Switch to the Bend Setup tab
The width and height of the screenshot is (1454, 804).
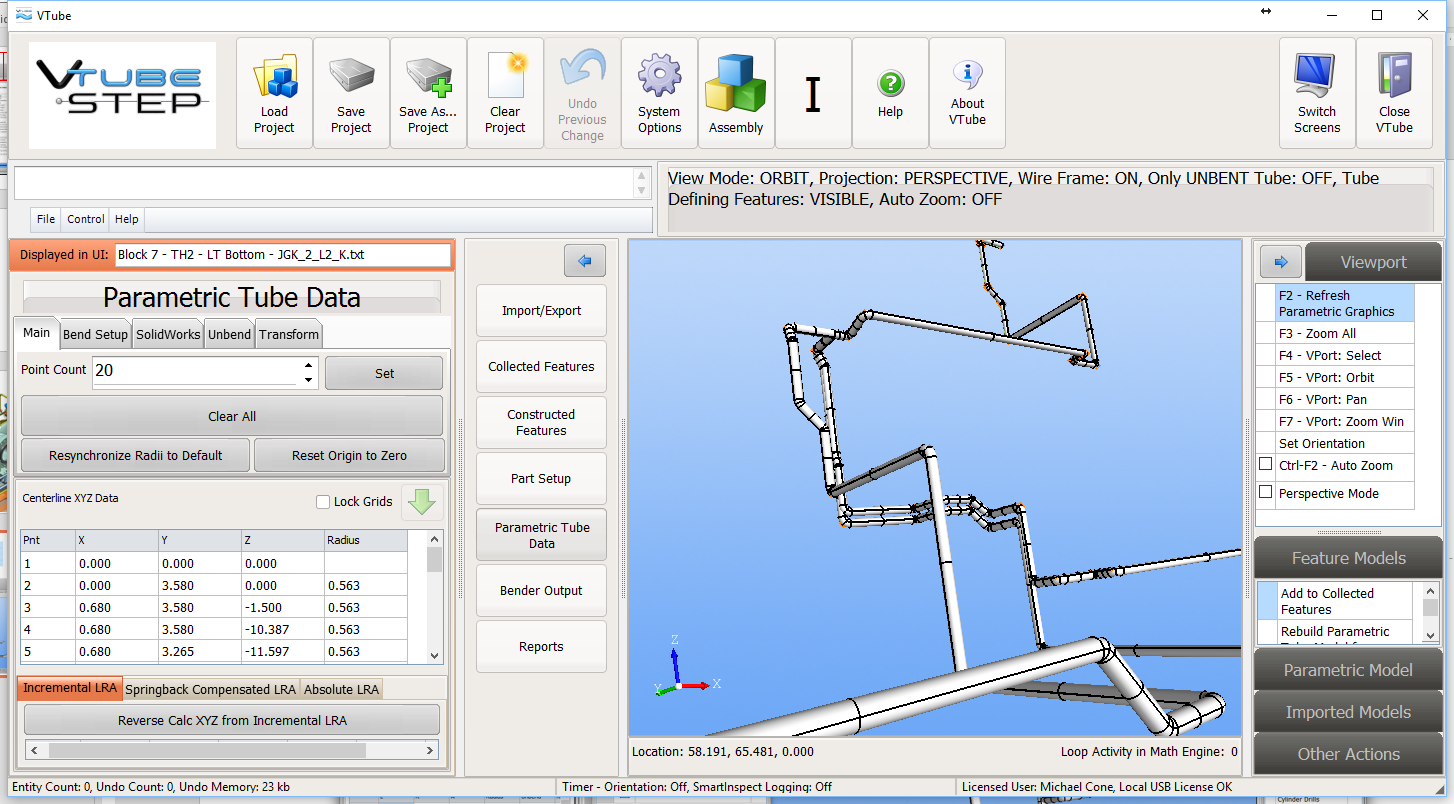(96, 334)
